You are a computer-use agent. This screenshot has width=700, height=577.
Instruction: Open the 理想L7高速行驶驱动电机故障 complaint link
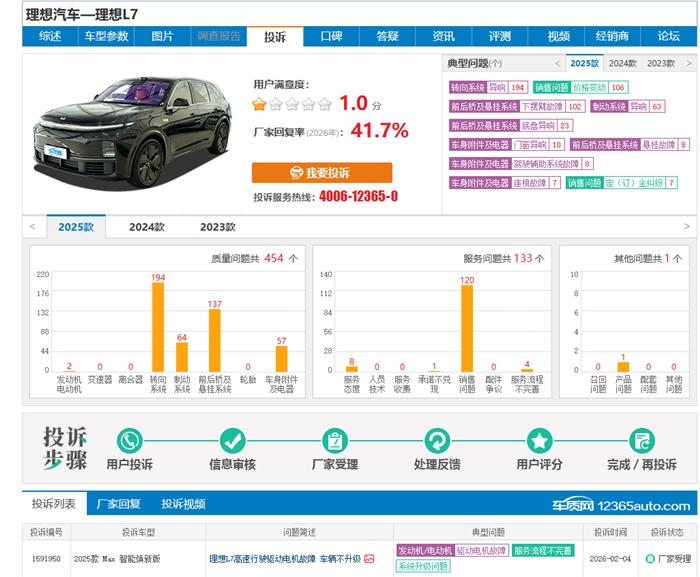click(262, 559)
